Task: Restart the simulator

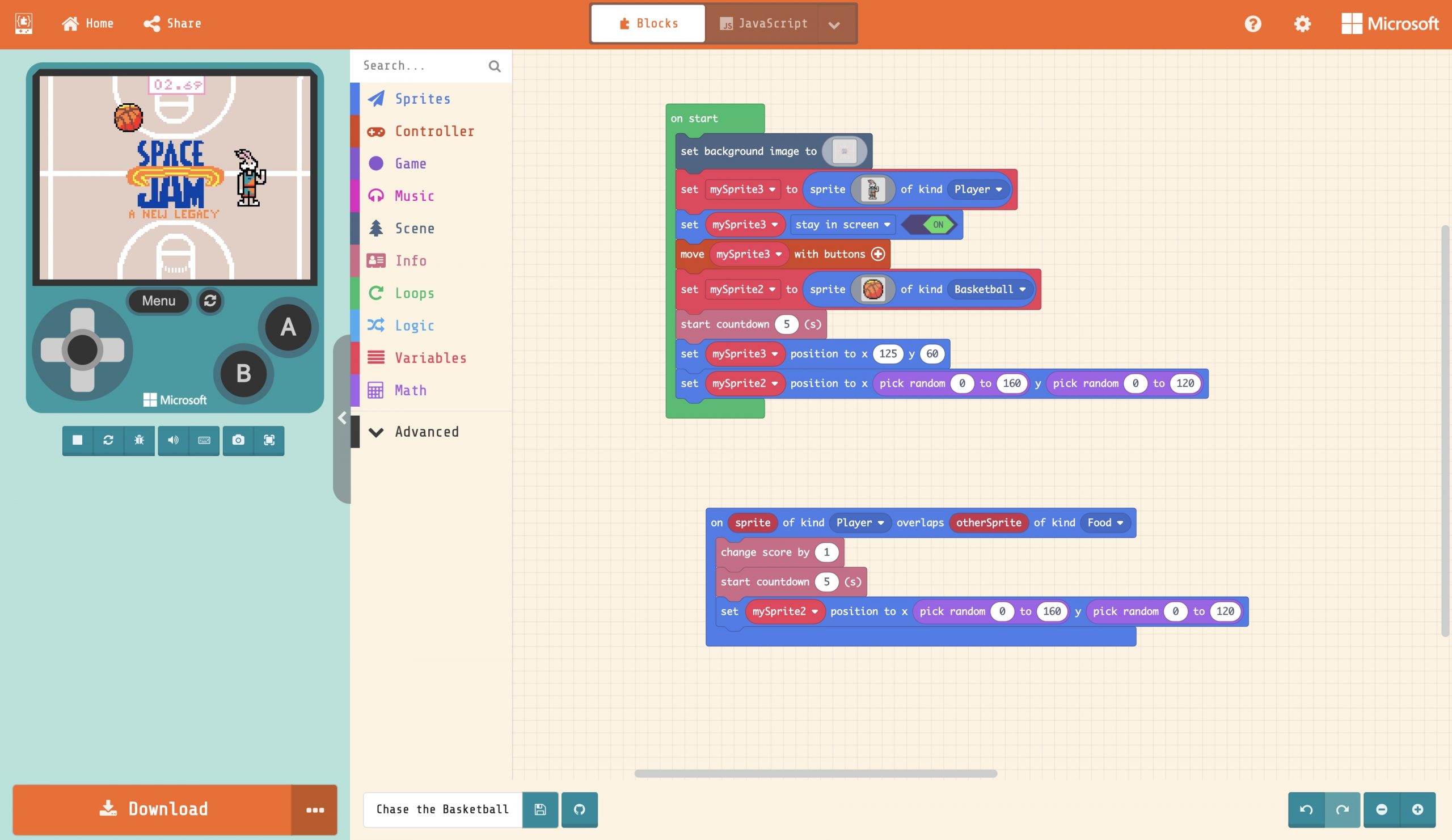Action: [x=108, y=440]
